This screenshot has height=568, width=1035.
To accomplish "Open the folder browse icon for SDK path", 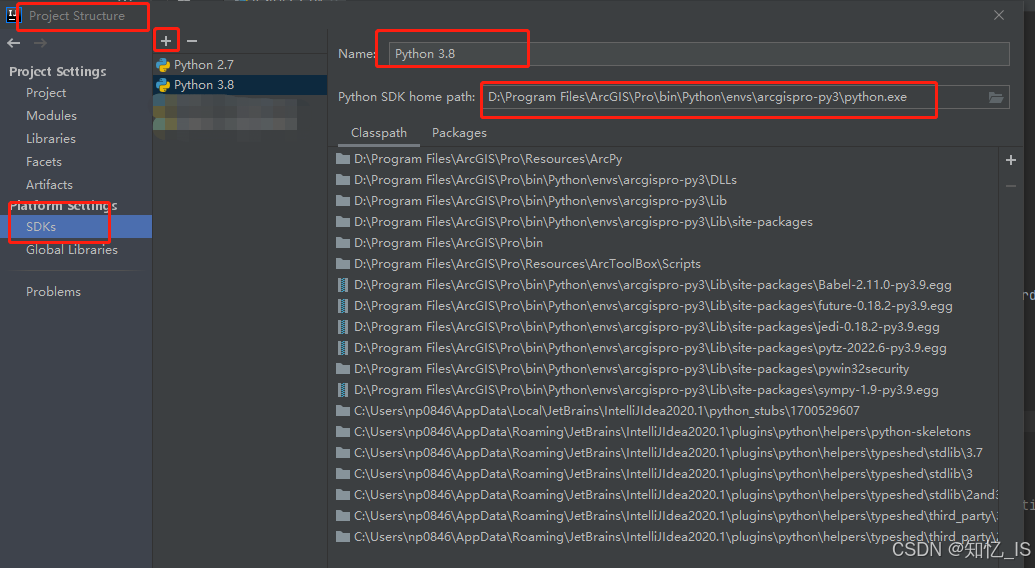I will (x=996, y=98).
